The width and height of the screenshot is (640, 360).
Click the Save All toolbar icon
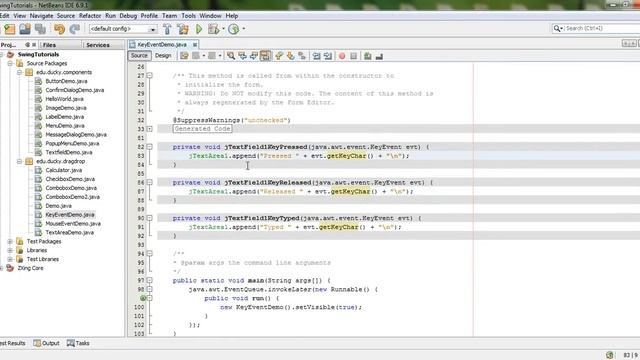40,29
